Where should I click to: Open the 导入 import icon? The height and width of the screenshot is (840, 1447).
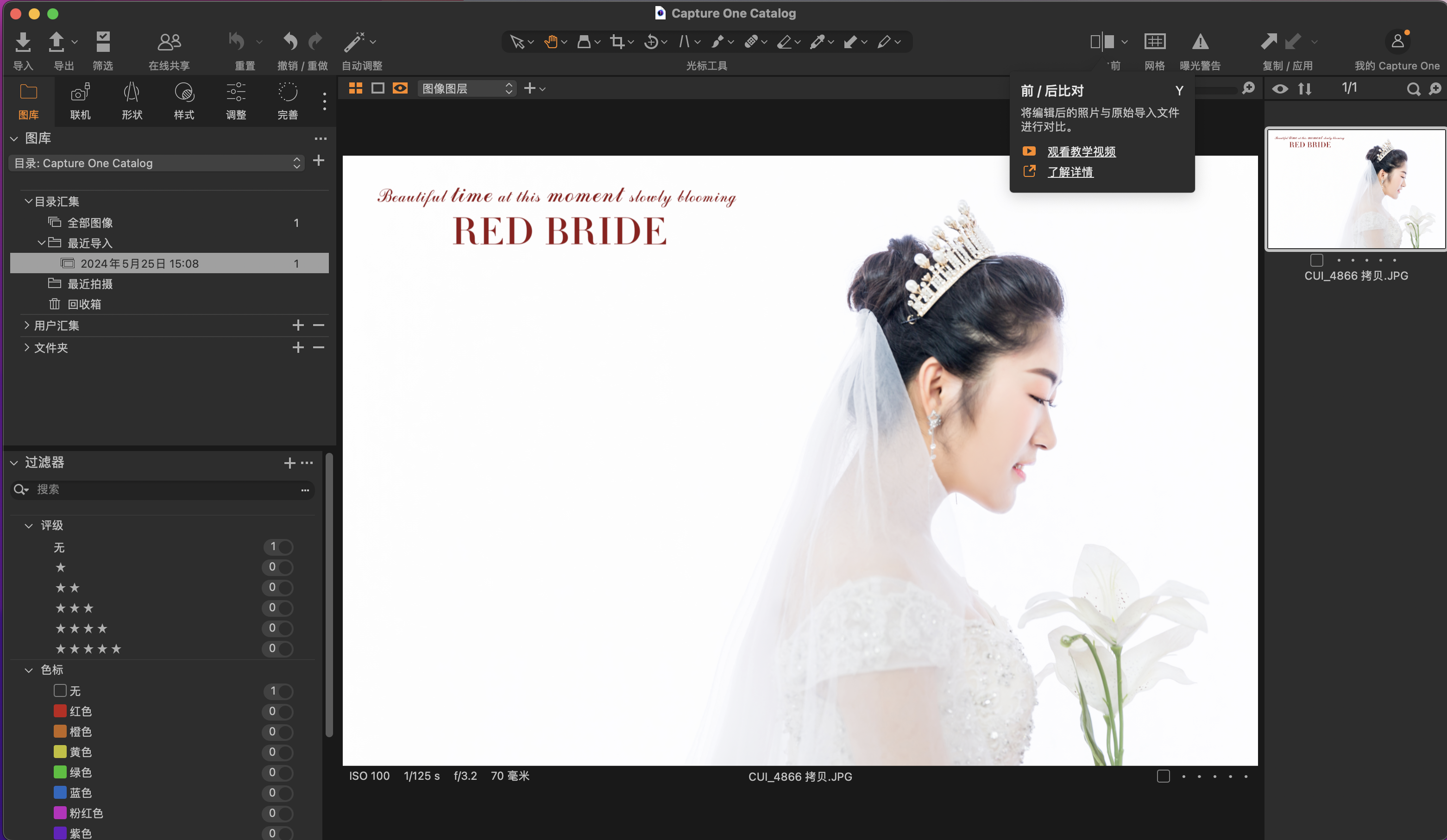click(x=22, y=41)
